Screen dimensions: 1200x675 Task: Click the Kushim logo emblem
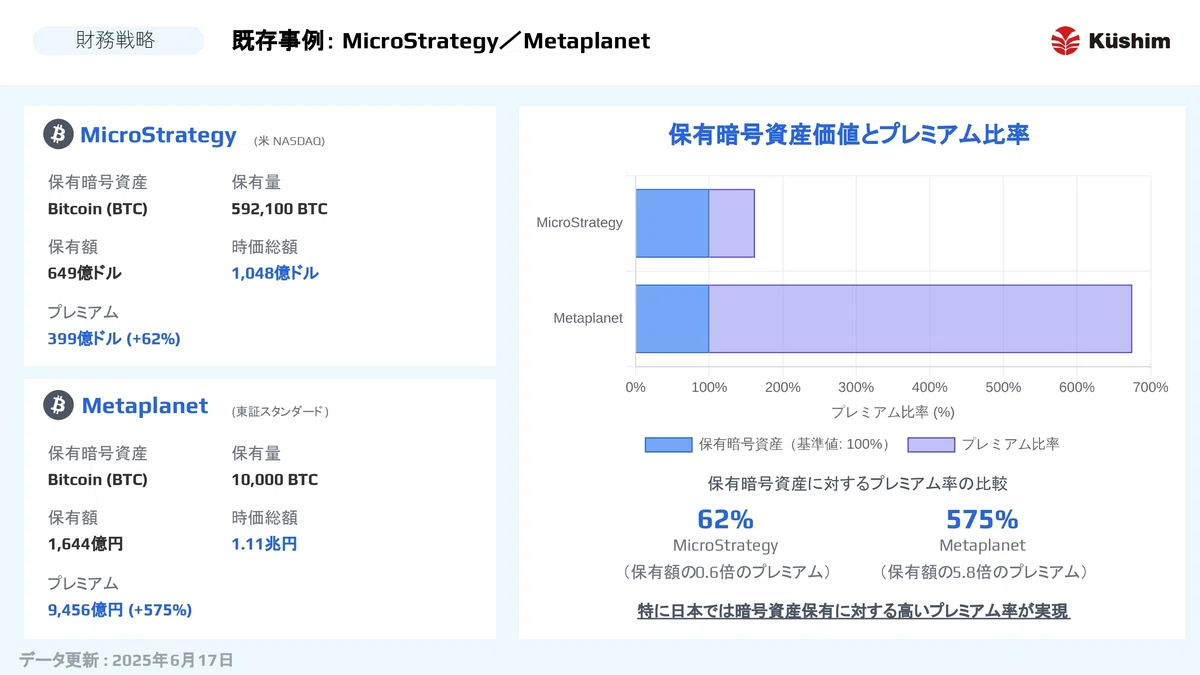coord(1065,40)
